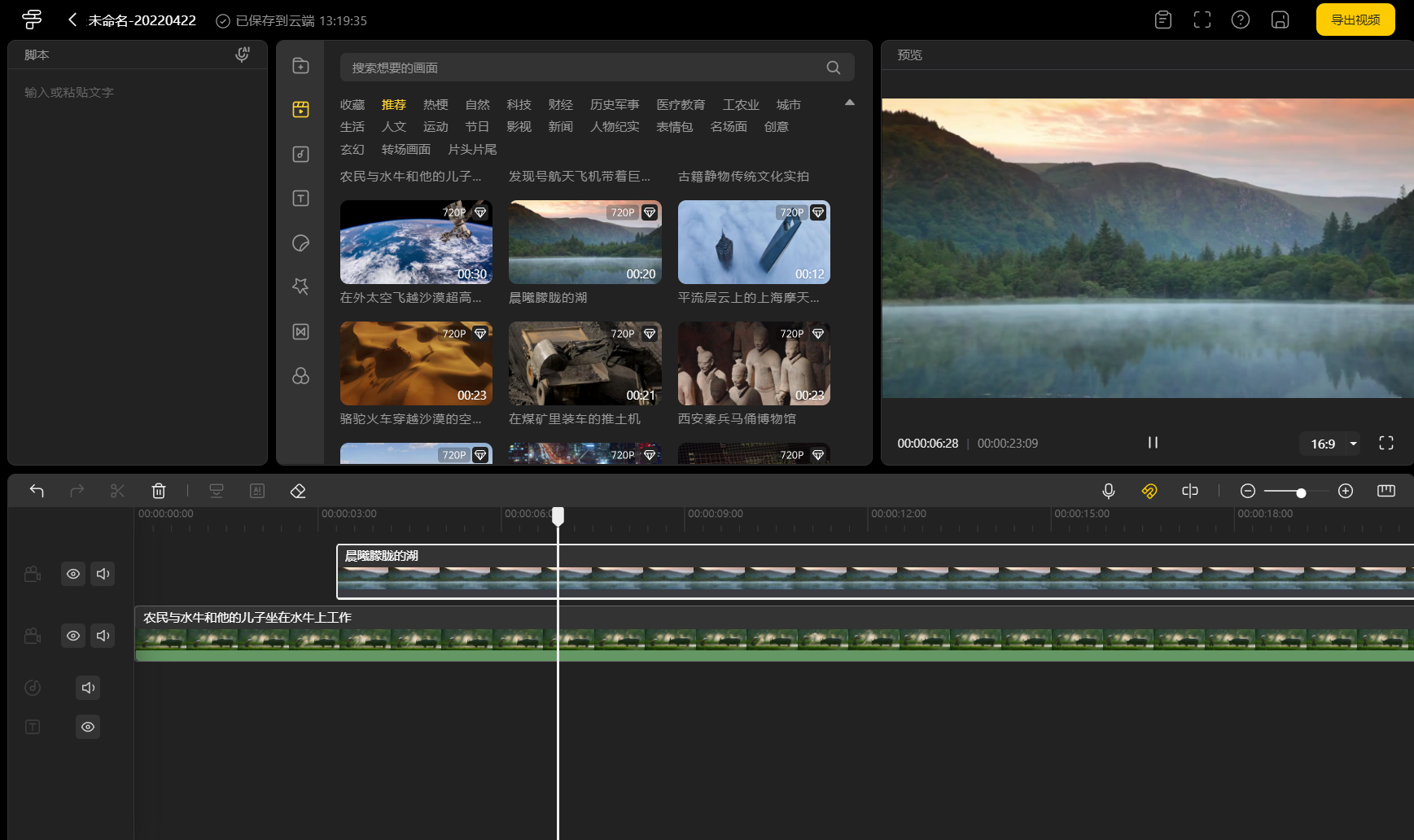Hide the text track
Image resolution: width=1414 pixels, height=840 pixels.
[88, 727]
